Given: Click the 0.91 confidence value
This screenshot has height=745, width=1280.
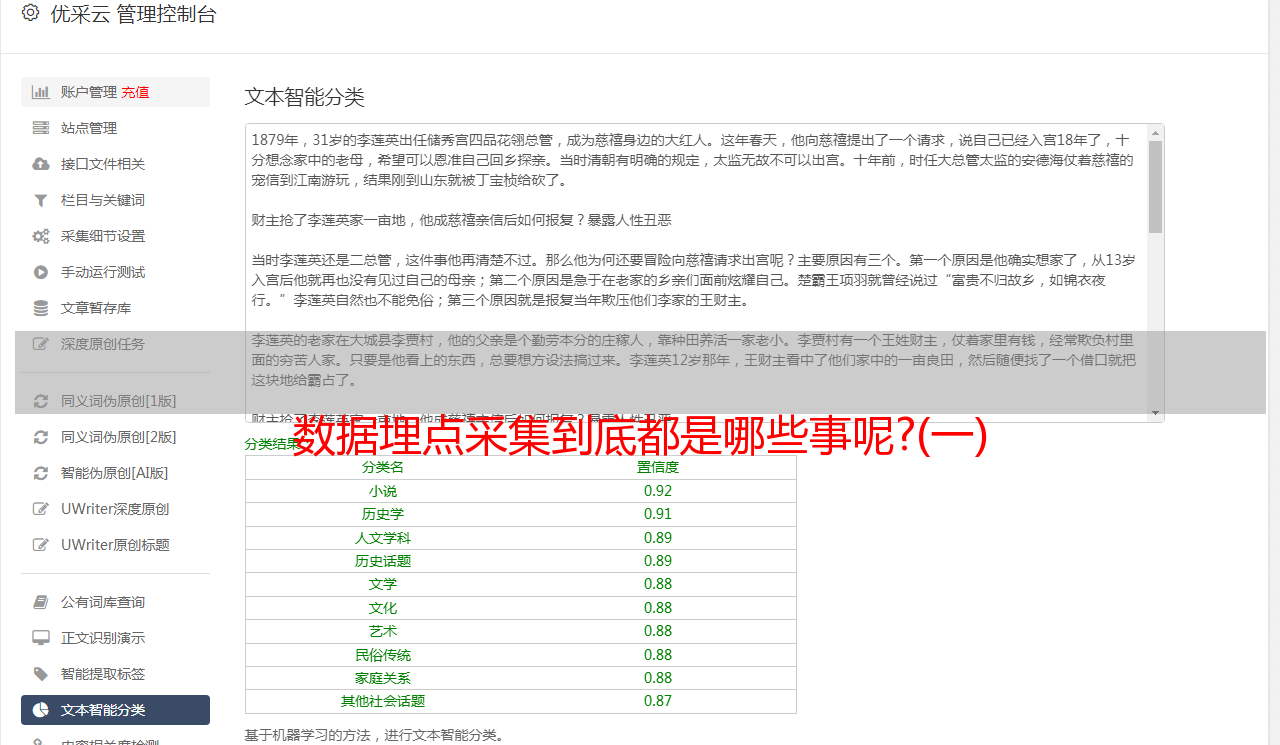Looking at the screenshot, I should 658,514.
